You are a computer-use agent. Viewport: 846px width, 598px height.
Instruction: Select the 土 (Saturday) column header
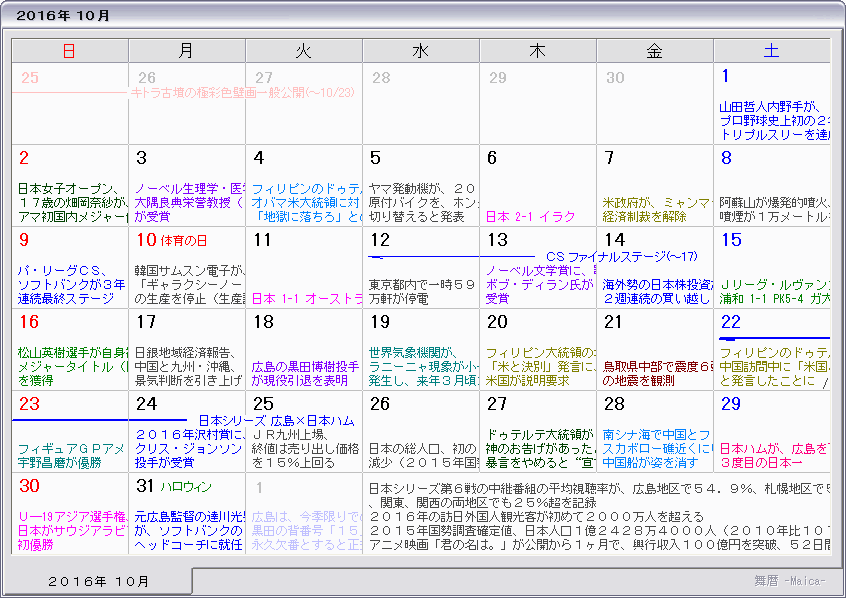click(x=771, y=49)
